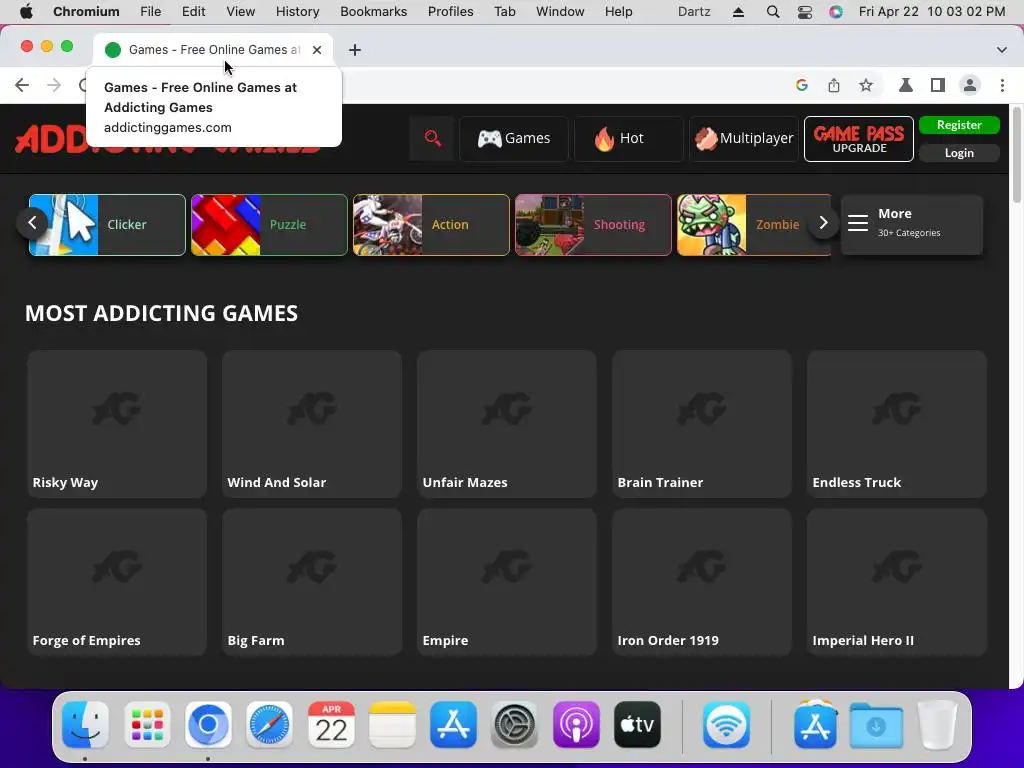
Task: Open Spotlight search in menu bar
Action: click(x=773, y=12)
